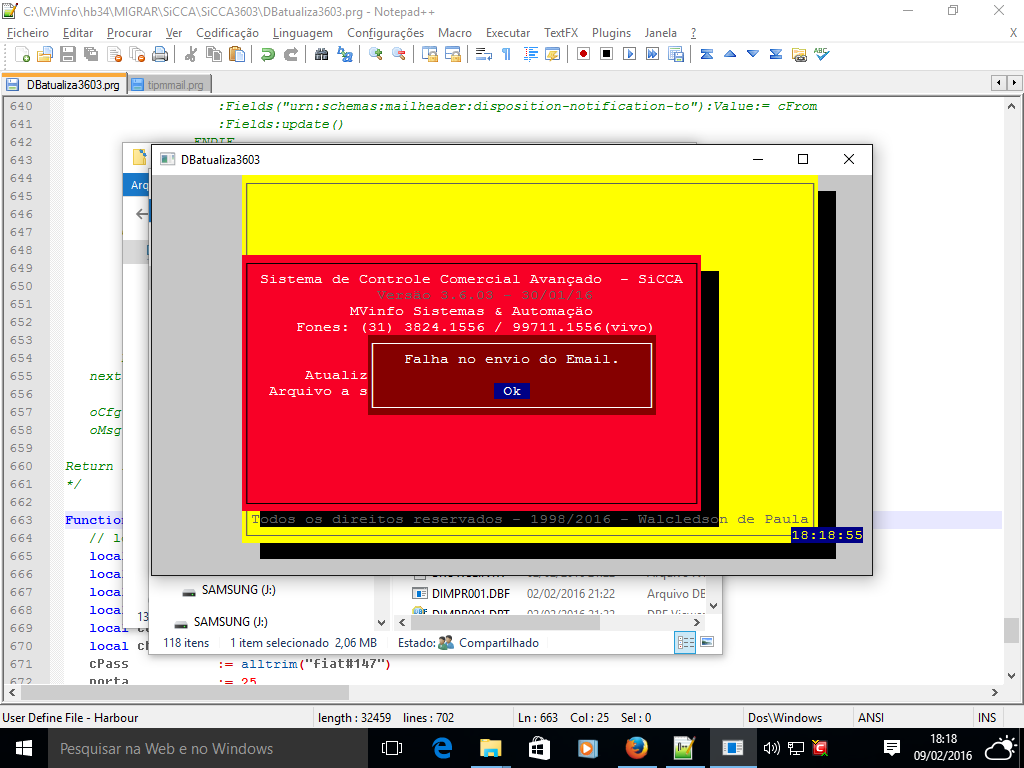Click the tab bar scroll right arrow
The height and width of the screenshot is (768, 1024).
pyautogui.click(x=1012, y=82)
